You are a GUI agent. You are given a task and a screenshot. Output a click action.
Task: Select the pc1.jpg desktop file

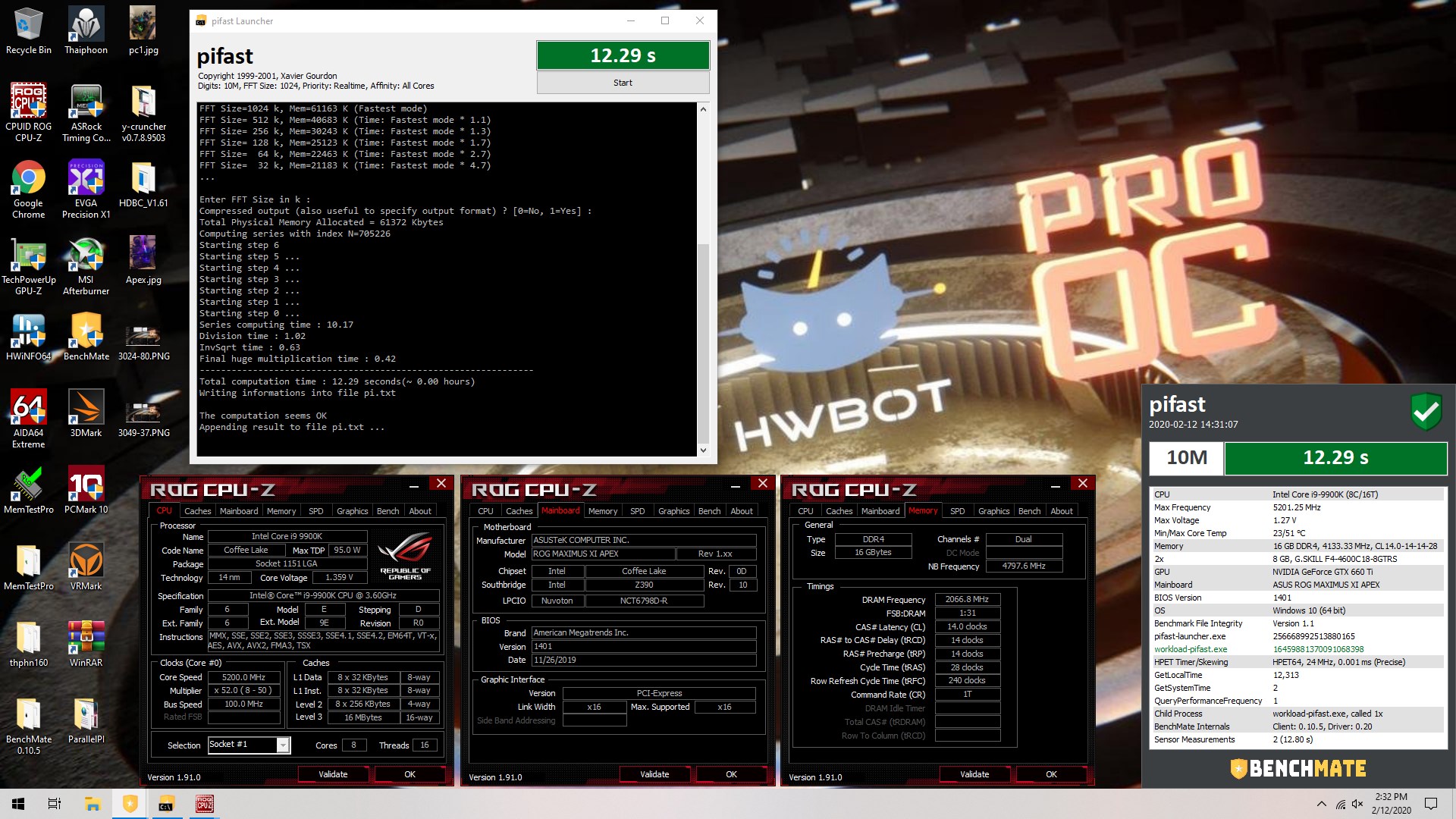143,31
